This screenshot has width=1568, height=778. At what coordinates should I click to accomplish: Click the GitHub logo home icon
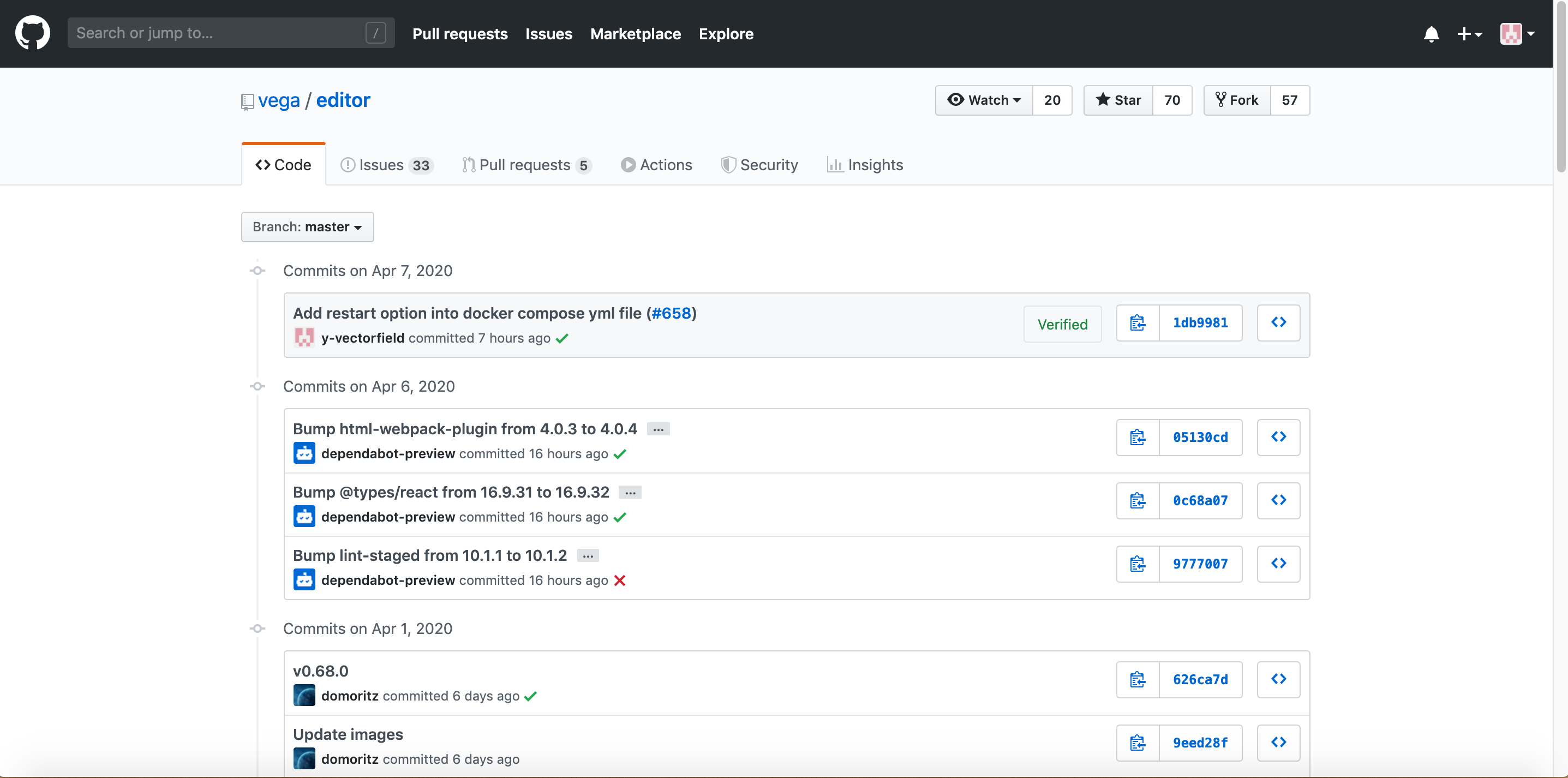pos(32,33)
